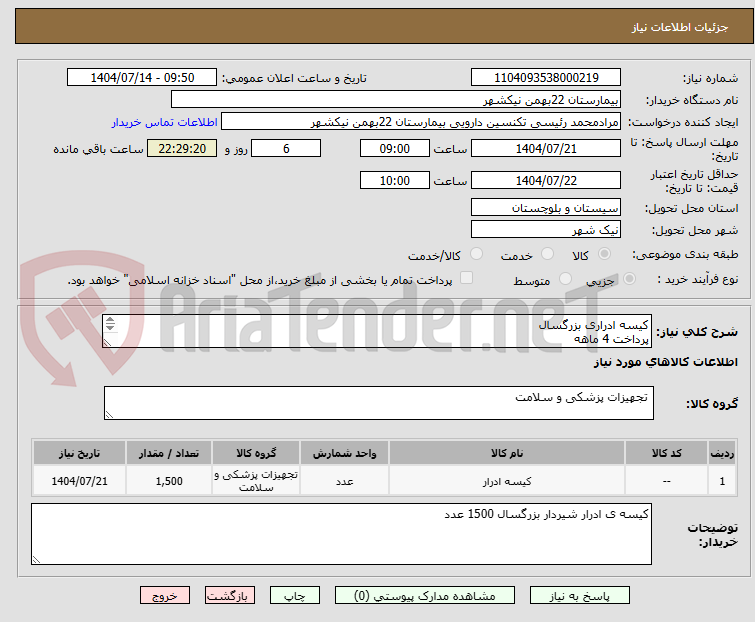Click the تعداد / مقدار column header
This screenshot has width=755, height=622.
[169, 453]
